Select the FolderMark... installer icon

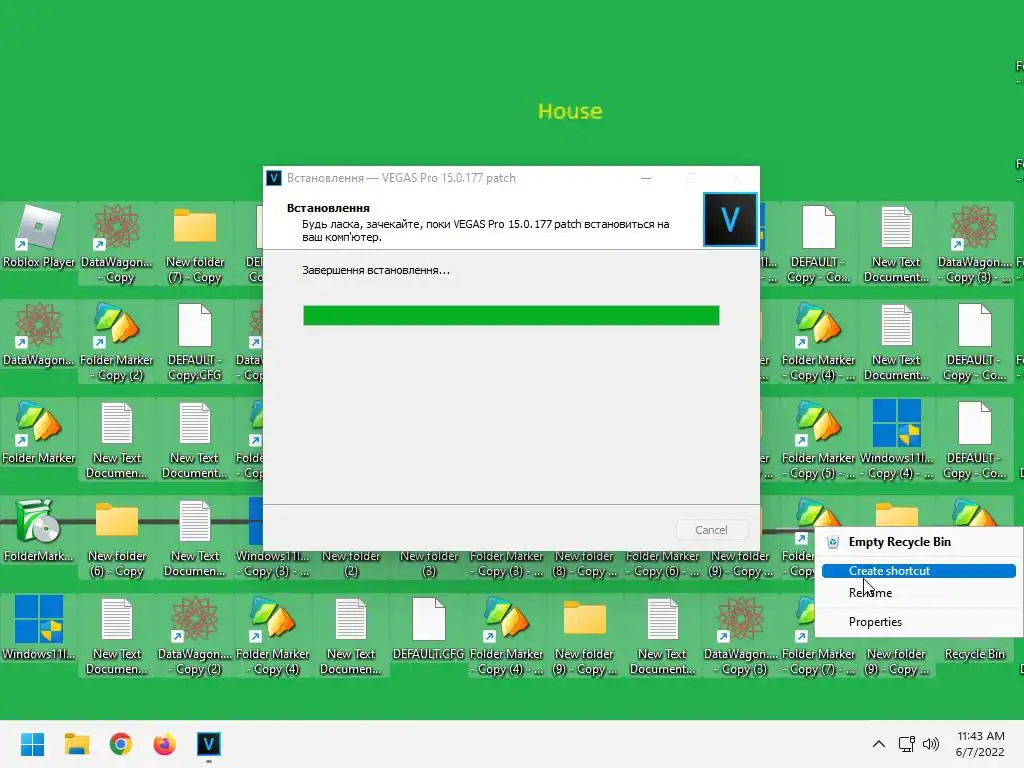point(39,530)
